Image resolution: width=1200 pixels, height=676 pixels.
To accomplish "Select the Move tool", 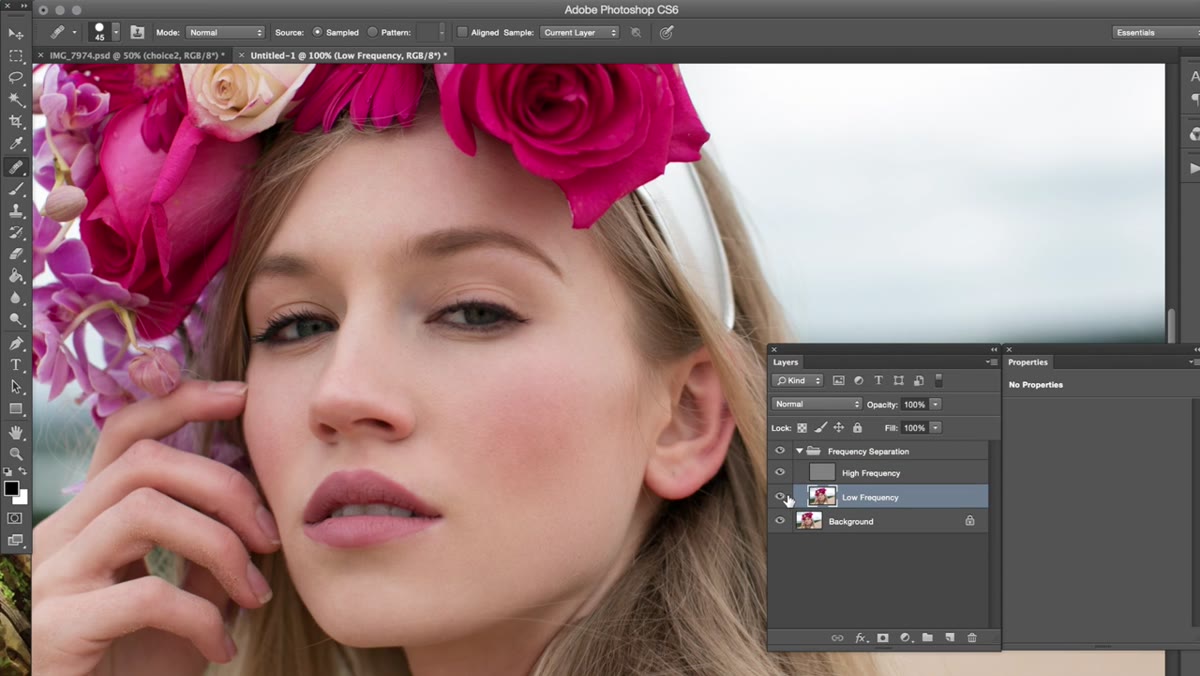I will pyautogui.click(x=16, y=34).
